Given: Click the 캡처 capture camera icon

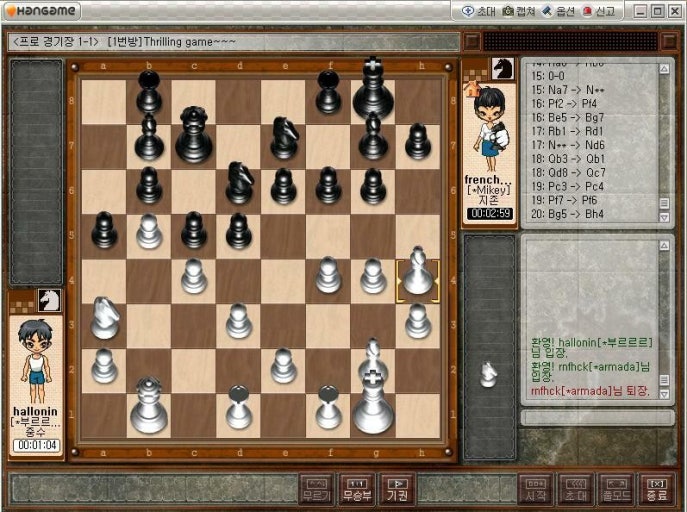Looking at the screenshot, I should [518, 11].
